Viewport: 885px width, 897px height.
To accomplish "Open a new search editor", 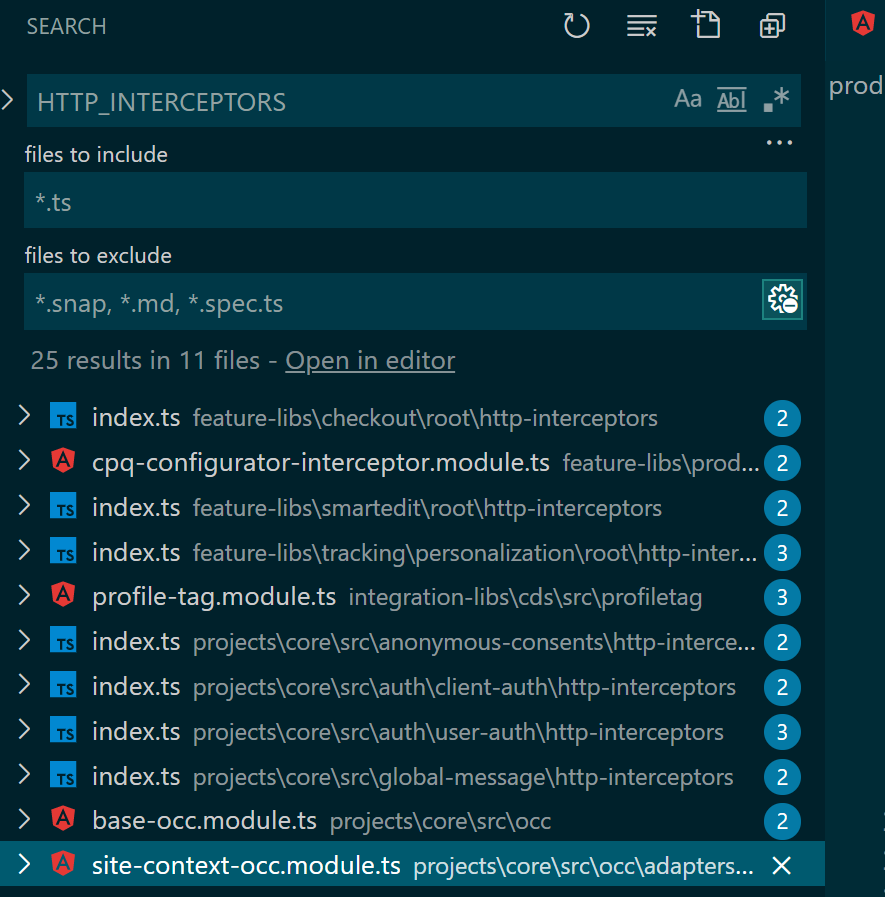I will 706,25.
